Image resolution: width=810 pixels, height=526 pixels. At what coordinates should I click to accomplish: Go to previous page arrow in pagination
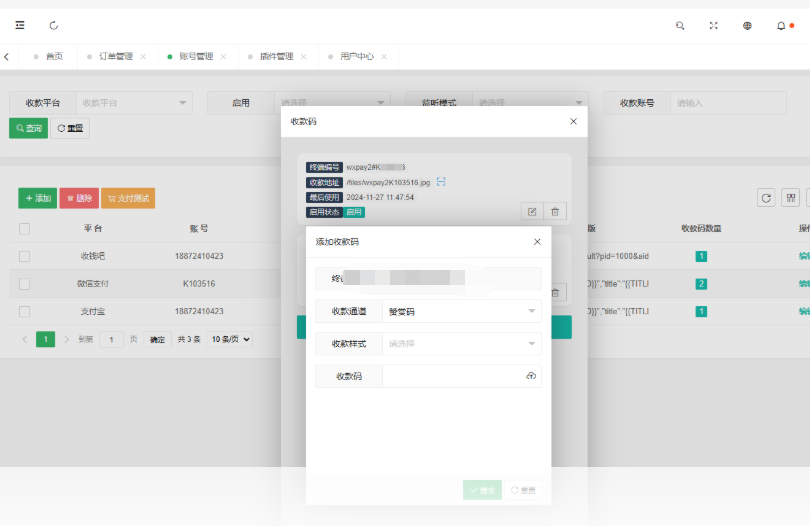24,339
